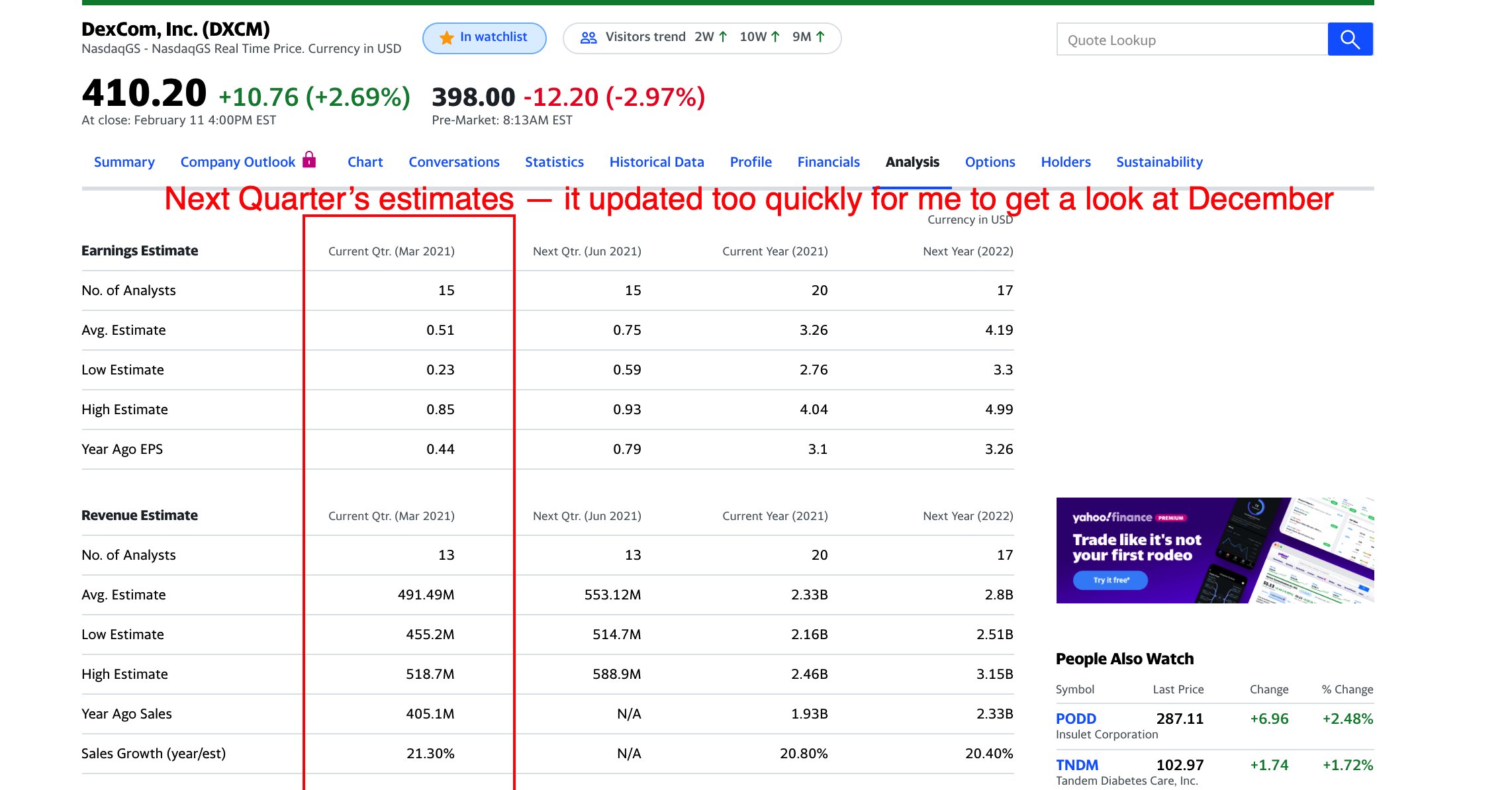Open the Conversations tab
Screen dimensions: 1512x790
[x=454, y=162]
